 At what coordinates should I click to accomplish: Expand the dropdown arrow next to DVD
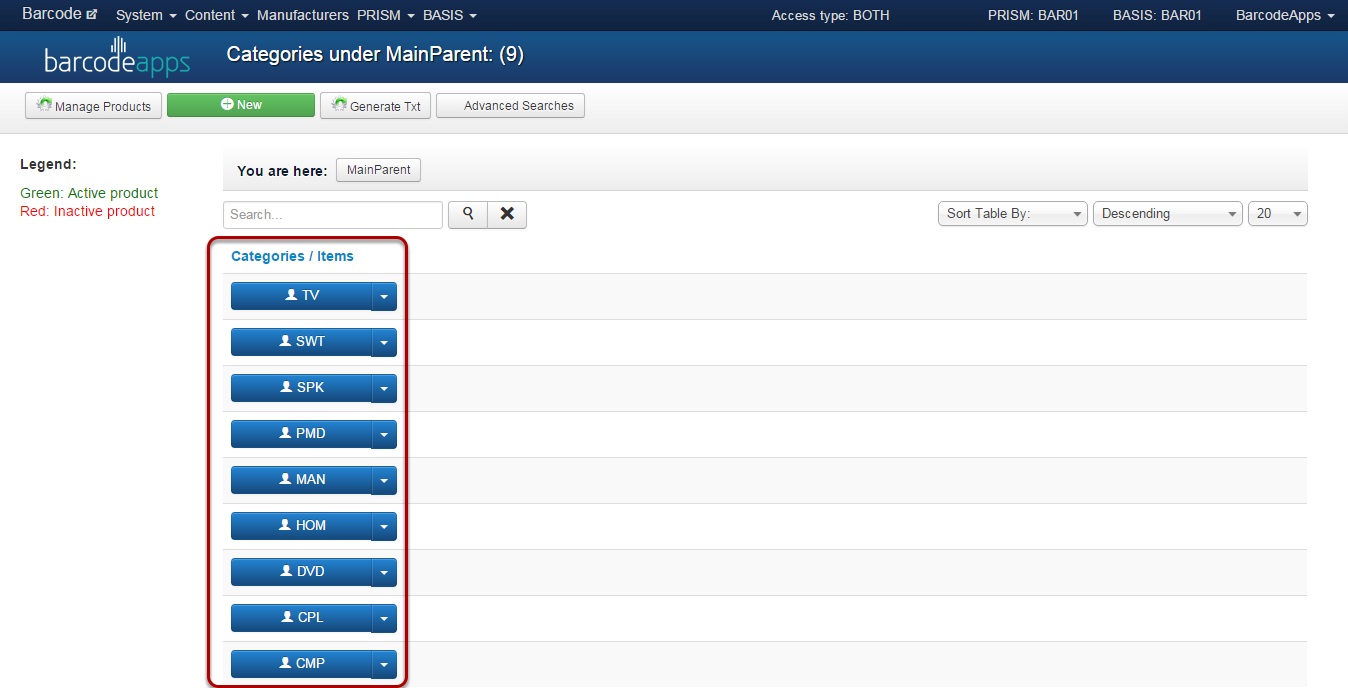click(384, 572)
